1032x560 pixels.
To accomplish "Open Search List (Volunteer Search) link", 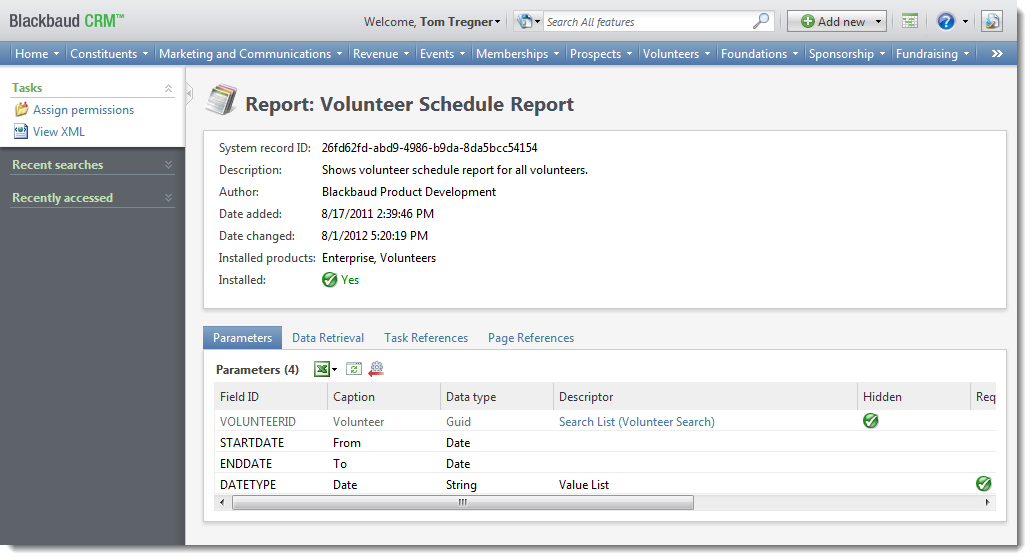I will click(636, 422).
